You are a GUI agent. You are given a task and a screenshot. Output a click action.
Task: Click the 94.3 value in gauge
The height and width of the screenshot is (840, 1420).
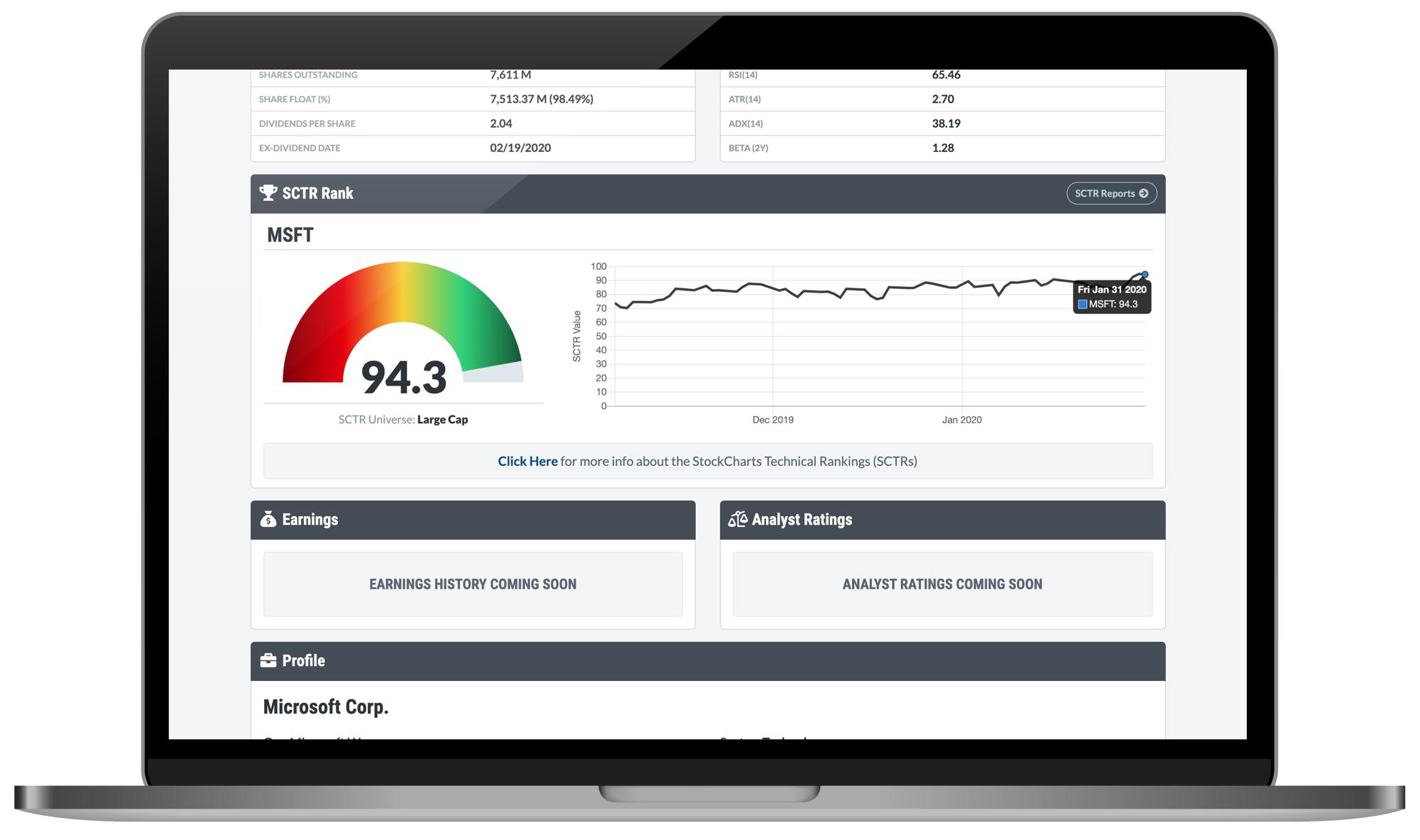403,377
